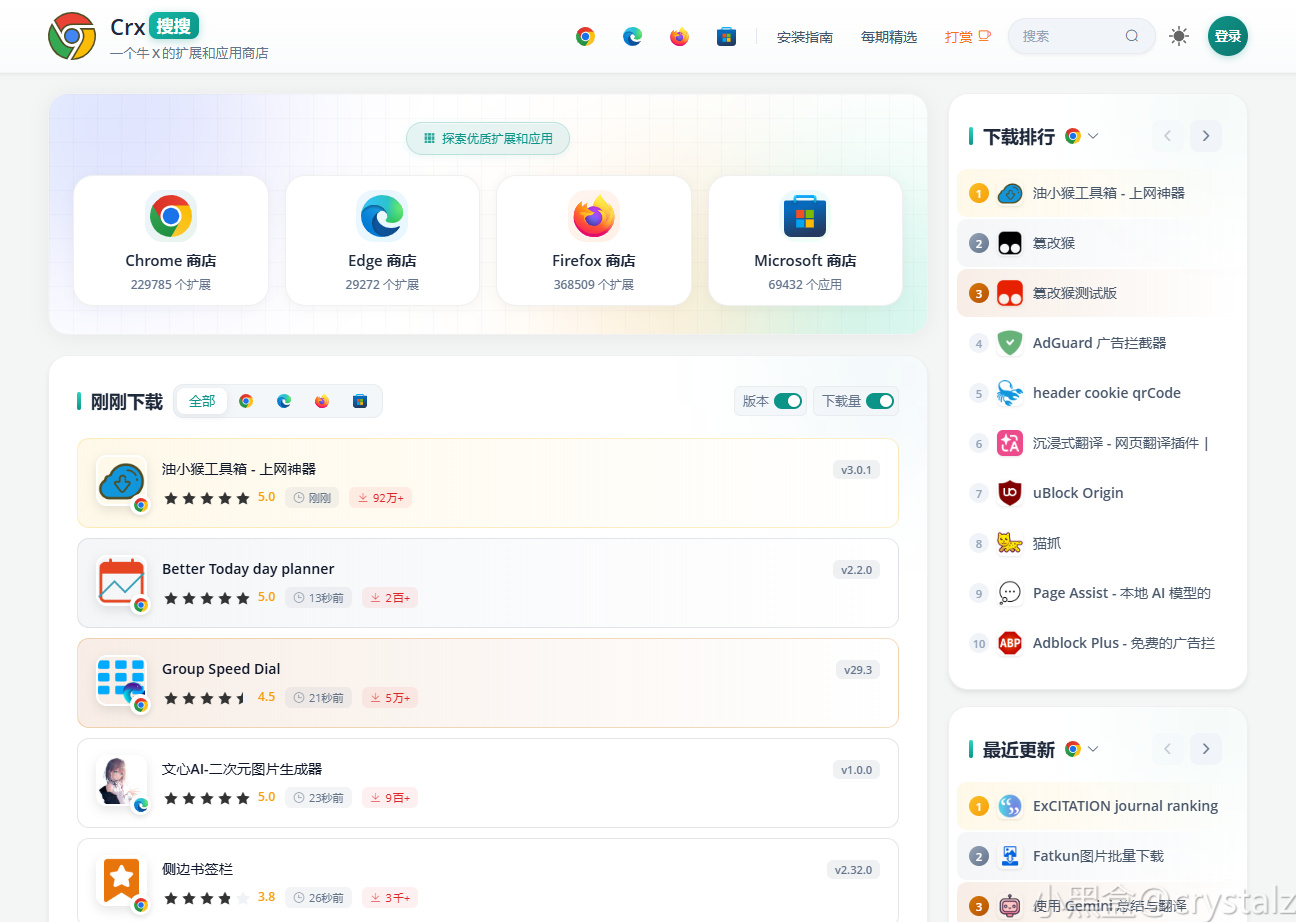This screenshot has height=922, width=1296.
Task: Click 篡改猴 Tampermonkey icon in ranking
Action: coord(1010,243)
